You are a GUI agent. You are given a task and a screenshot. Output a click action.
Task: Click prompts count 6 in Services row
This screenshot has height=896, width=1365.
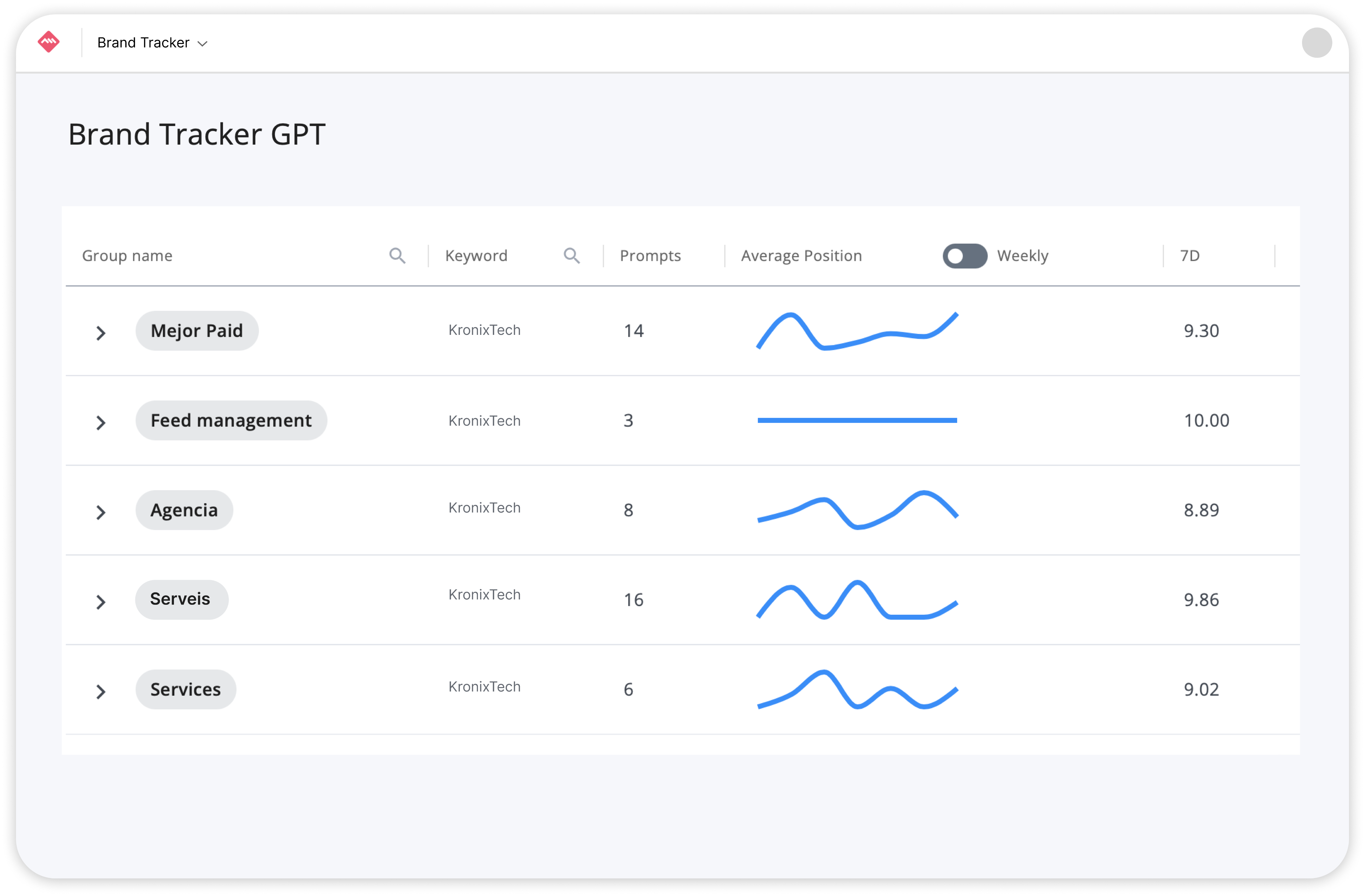point(629,689)
